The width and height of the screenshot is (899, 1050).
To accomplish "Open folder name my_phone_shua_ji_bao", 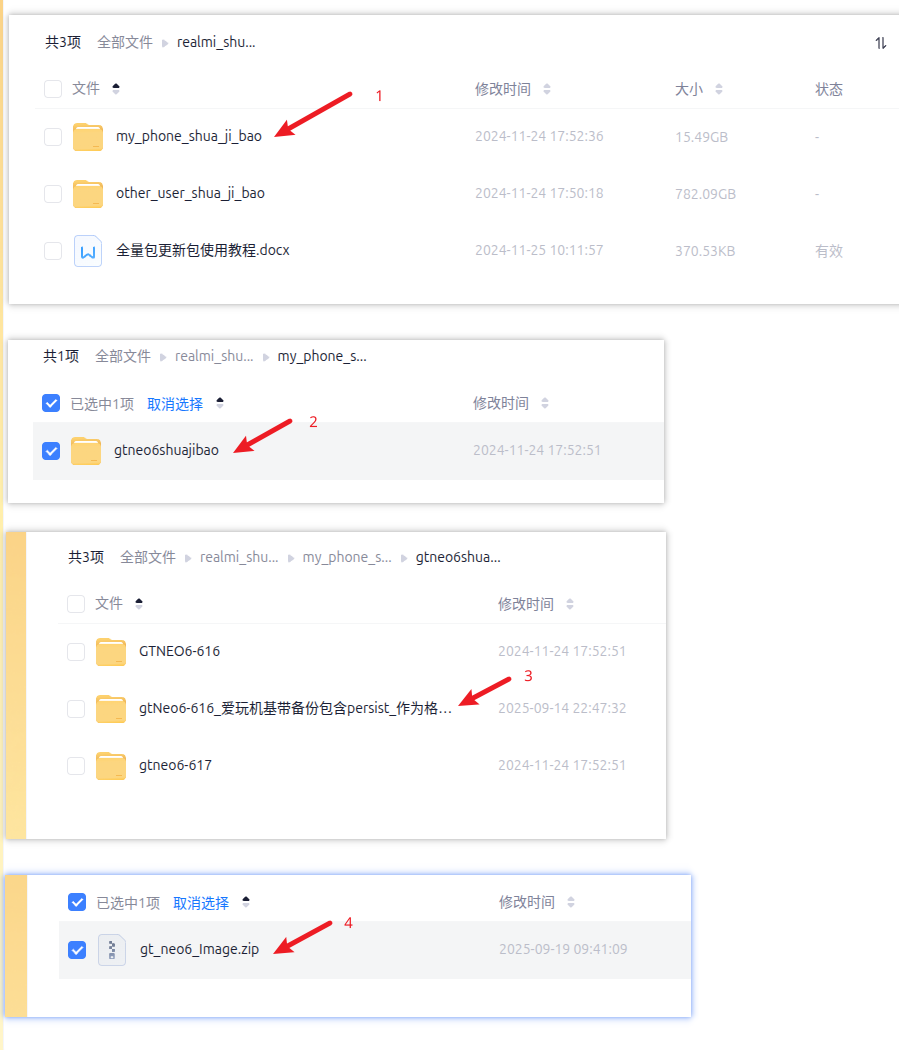I will pyautogui.click(x=189, y=136).
